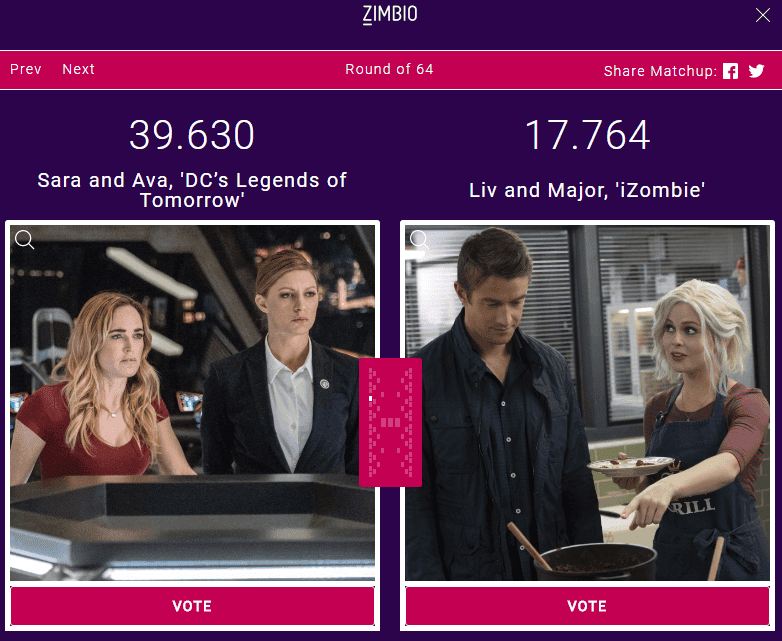Image resolution: width=782 pixels, height=641 pixels.
Task: Vote for Sara and Ava
Action: pyautogui.click(x=193, y=606)
